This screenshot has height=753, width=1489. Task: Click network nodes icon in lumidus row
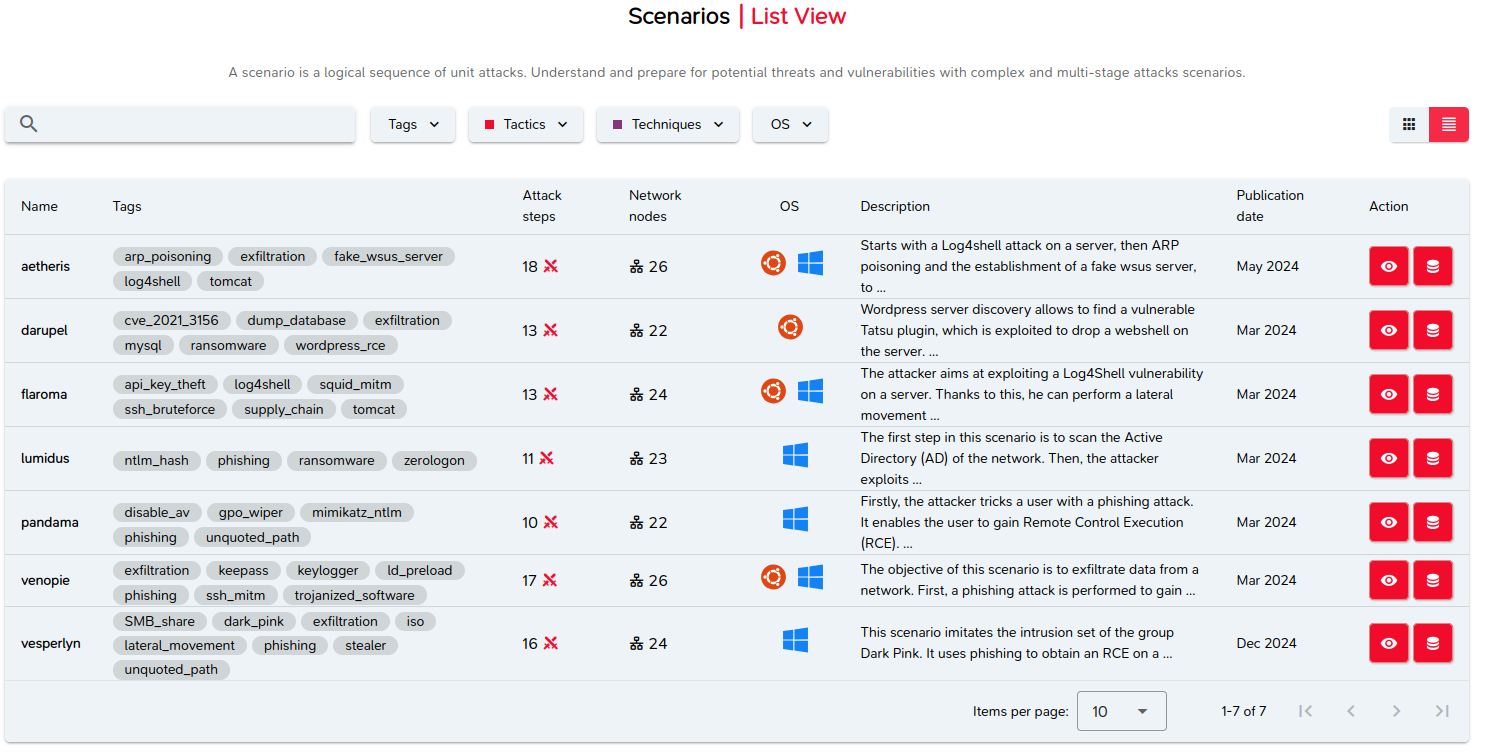(x=636, y=459)
